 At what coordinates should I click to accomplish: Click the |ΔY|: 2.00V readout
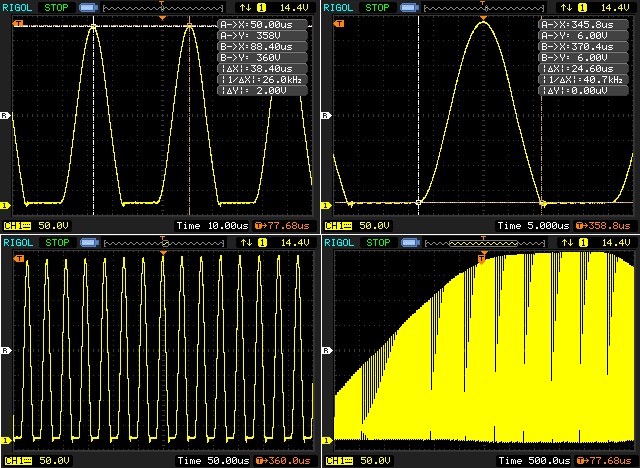point(262,91)
